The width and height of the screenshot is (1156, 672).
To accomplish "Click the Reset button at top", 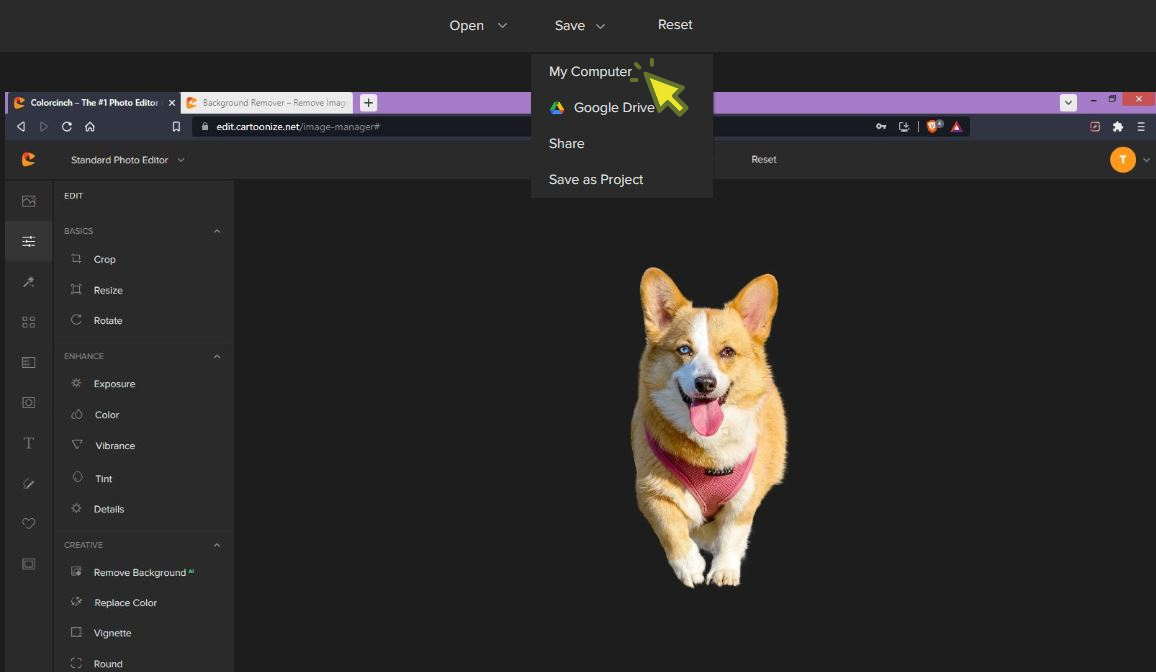I will [x=675, y=25].
